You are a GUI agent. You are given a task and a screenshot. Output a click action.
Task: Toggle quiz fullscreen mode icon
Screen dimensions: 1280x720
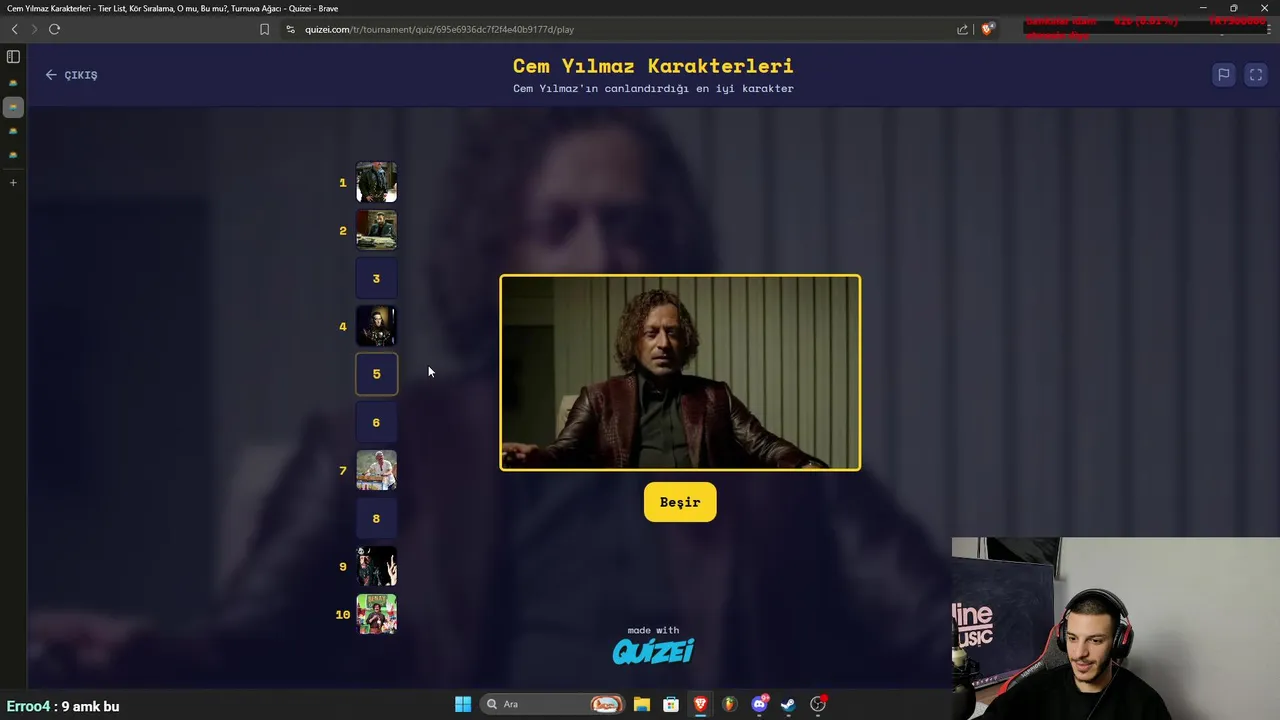[x=1256, y=75]
